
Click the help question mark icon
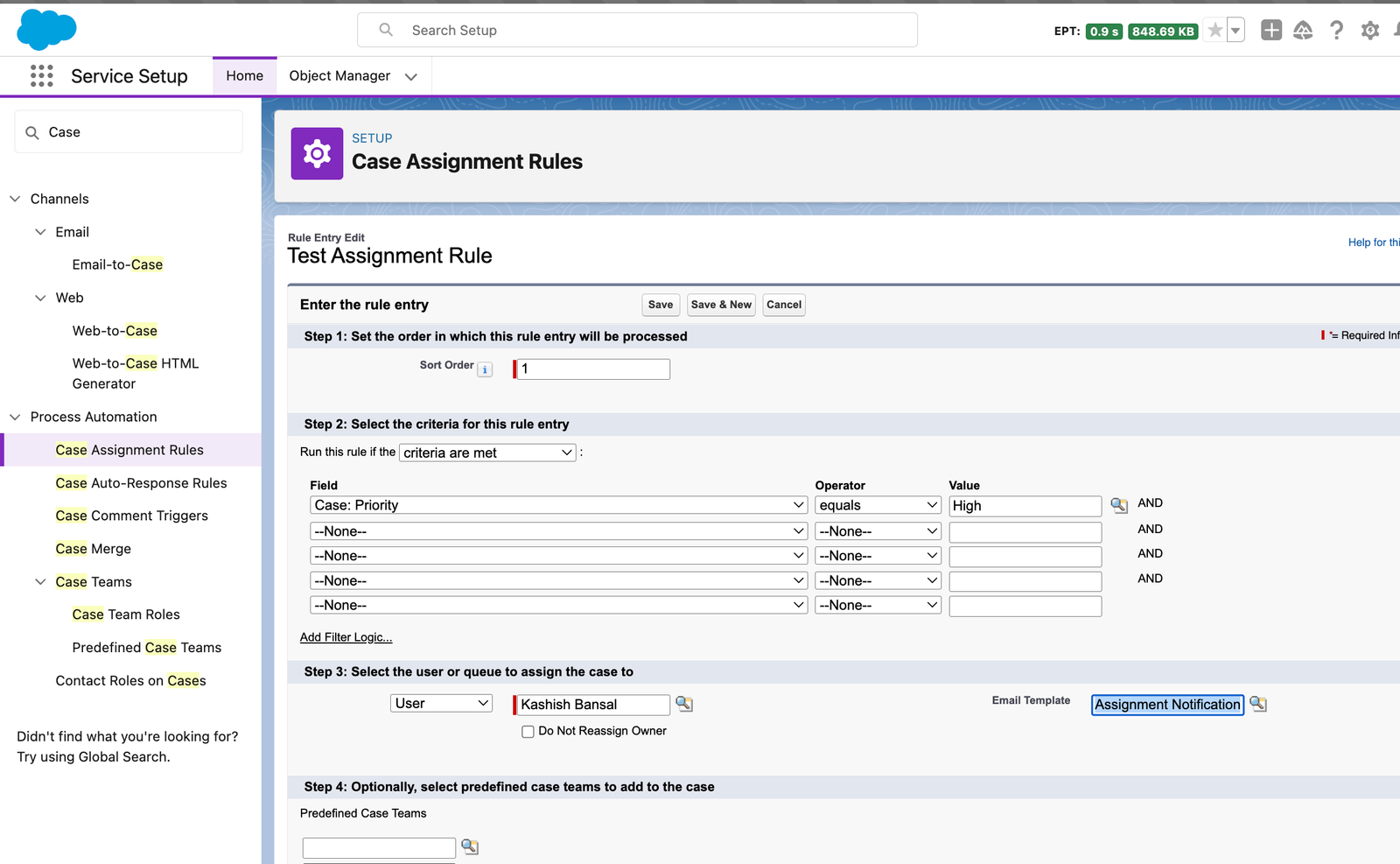point(1336,31)
